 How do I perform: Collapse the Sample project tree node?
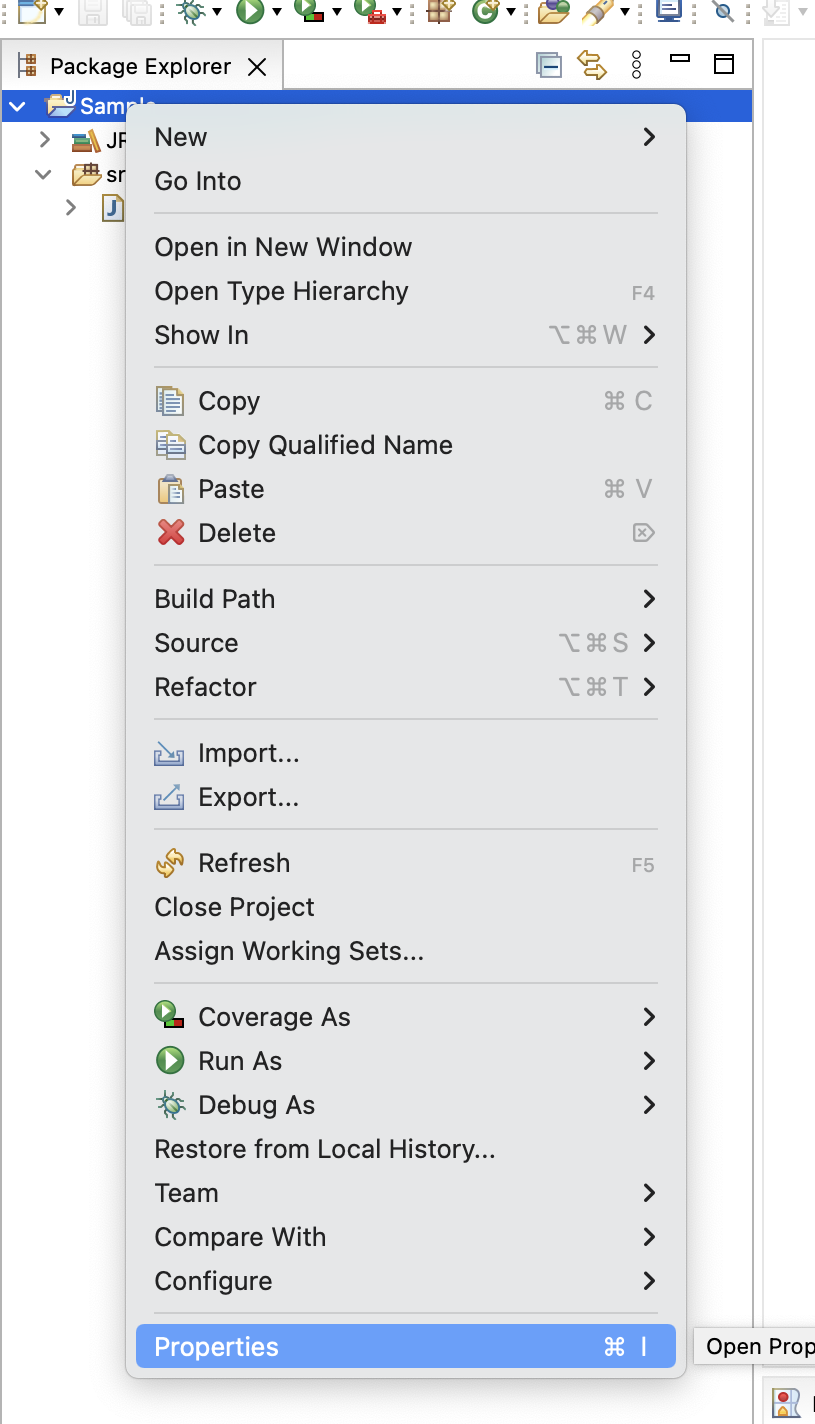(x=17, y=106)
